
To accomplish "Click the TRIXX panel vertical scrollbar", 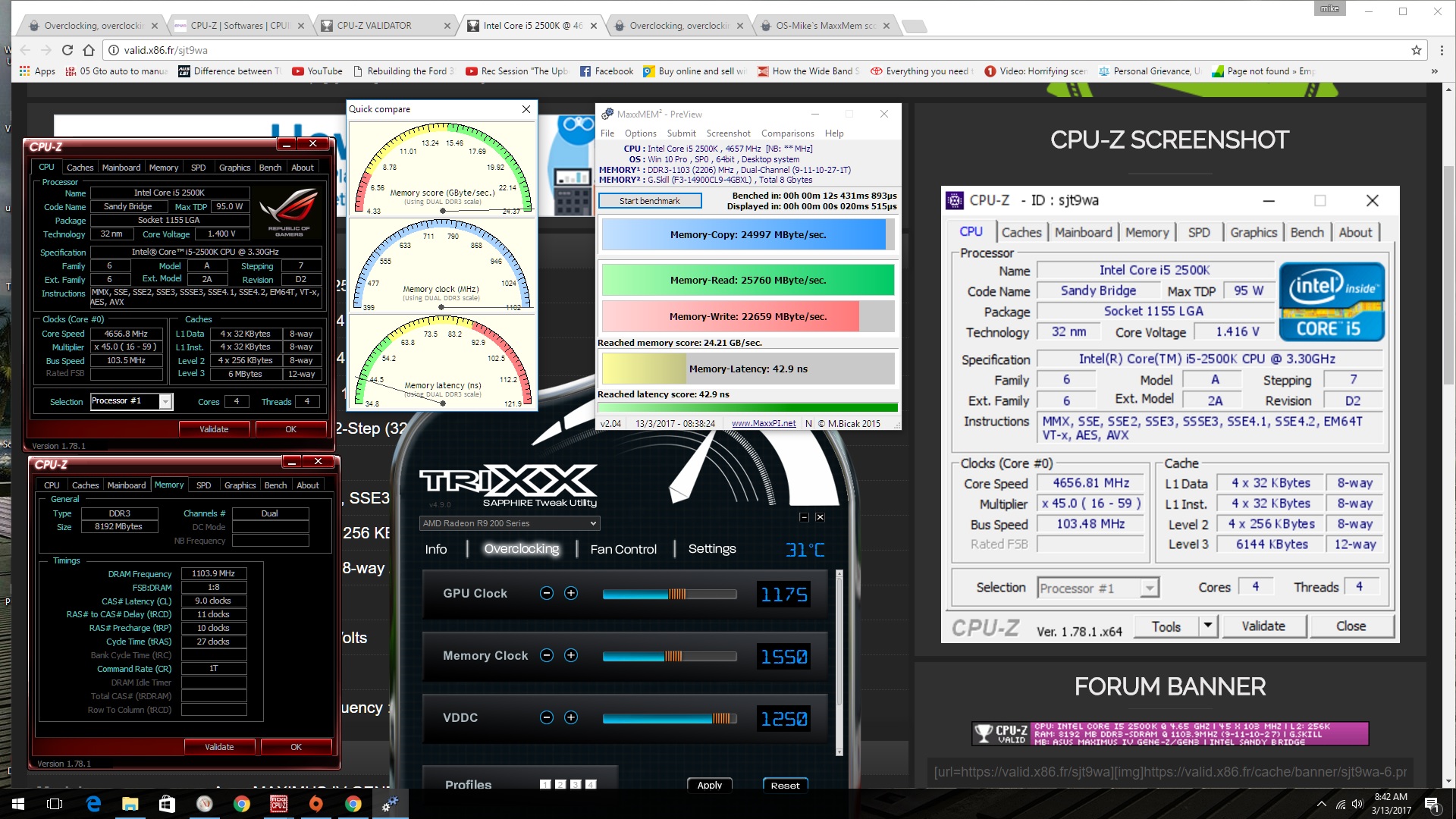I will 839,663.
